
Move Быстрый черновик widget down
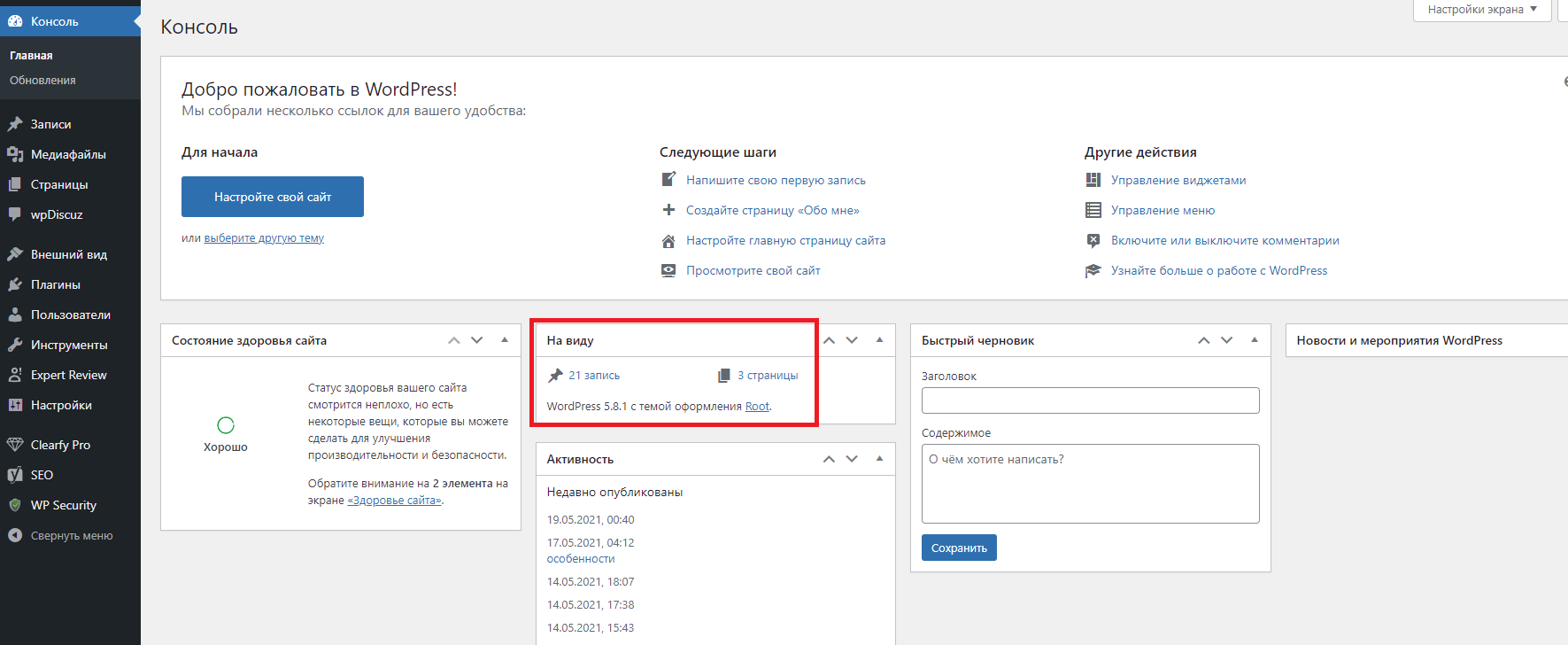click(x=1227, y=340)
